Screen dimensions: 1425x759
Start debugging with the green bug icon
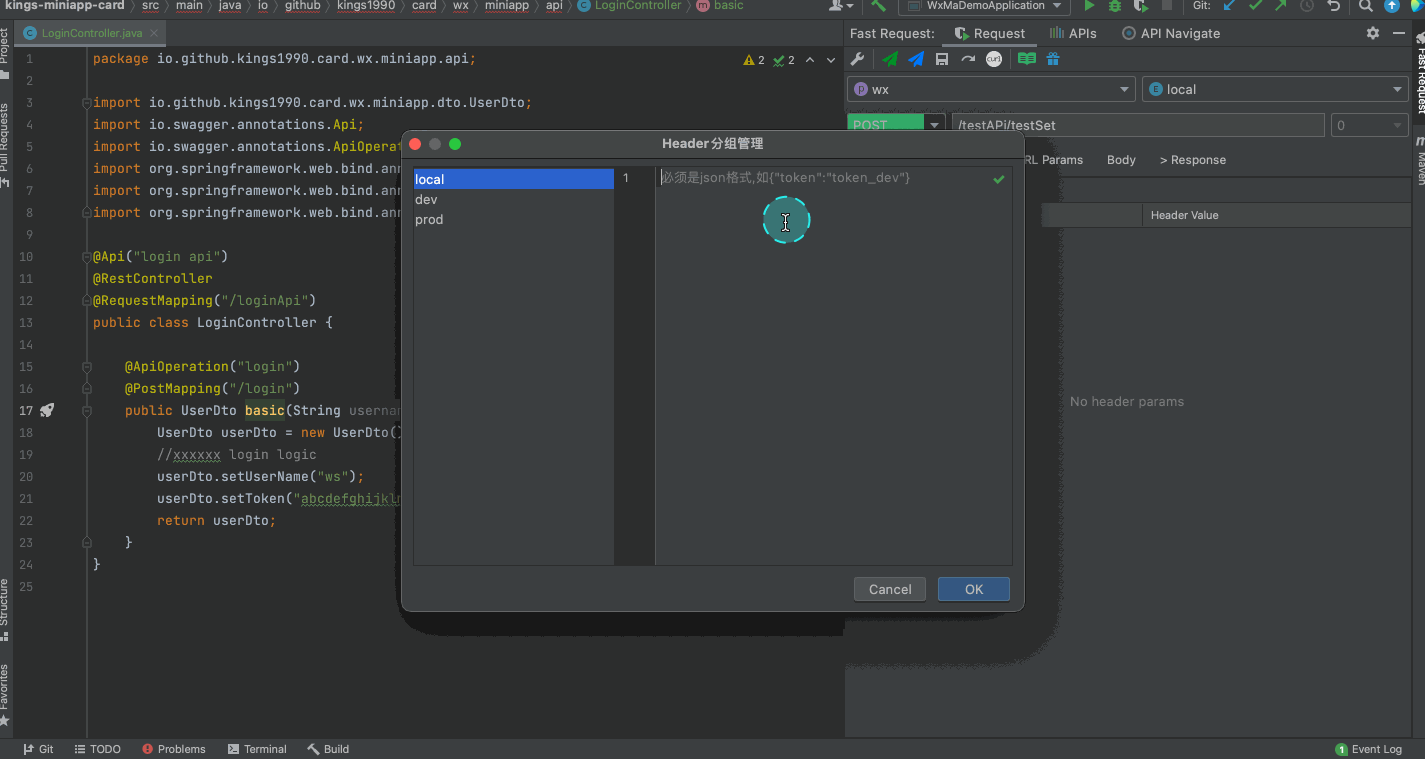point(1115,6)
